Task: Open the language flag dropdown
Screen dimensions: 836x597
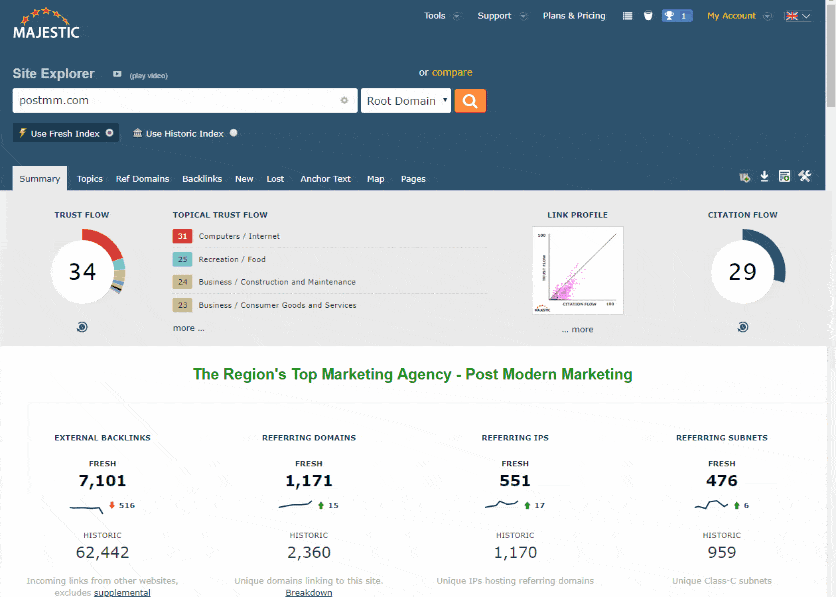Action: click(797, 16)
